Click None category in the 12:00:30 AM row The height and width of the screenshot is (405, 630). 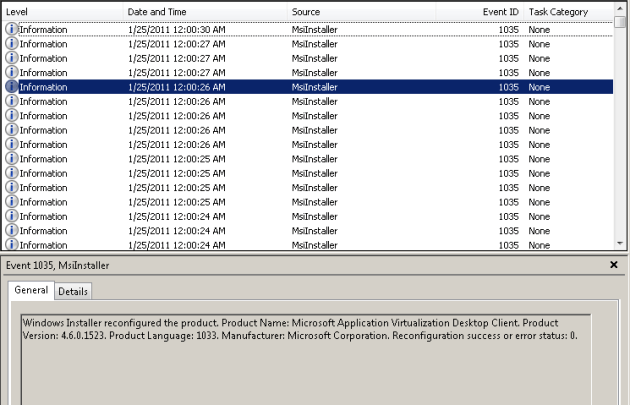point(539,30)
